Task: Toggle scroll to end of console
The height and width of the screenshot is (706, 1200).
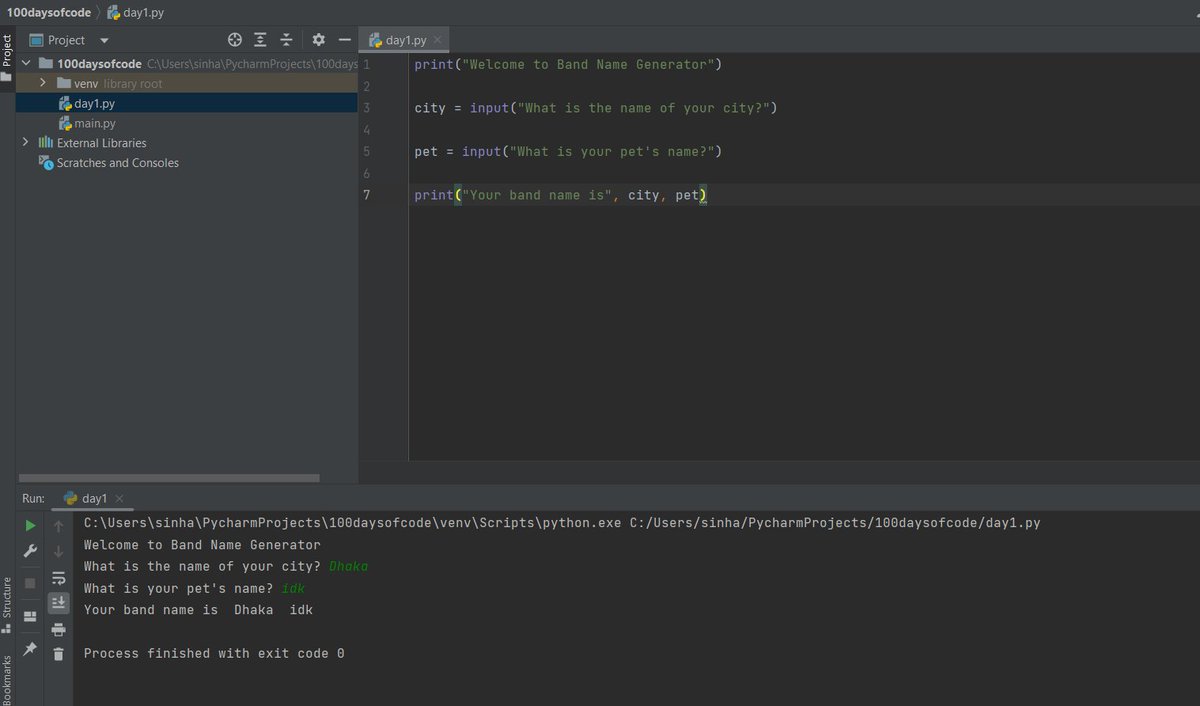Action: [x=59, y=602]
